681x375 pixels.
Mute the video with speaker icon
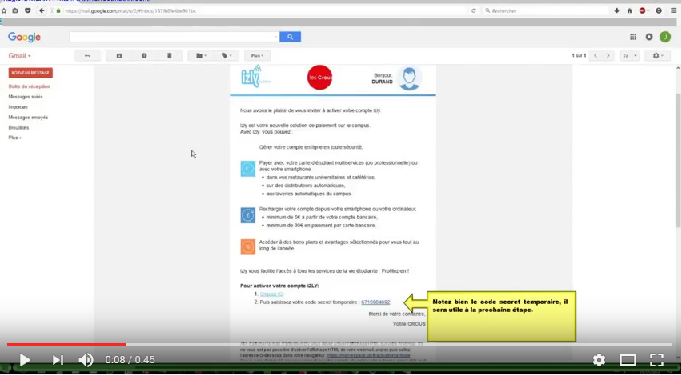(x=86, y=359)
